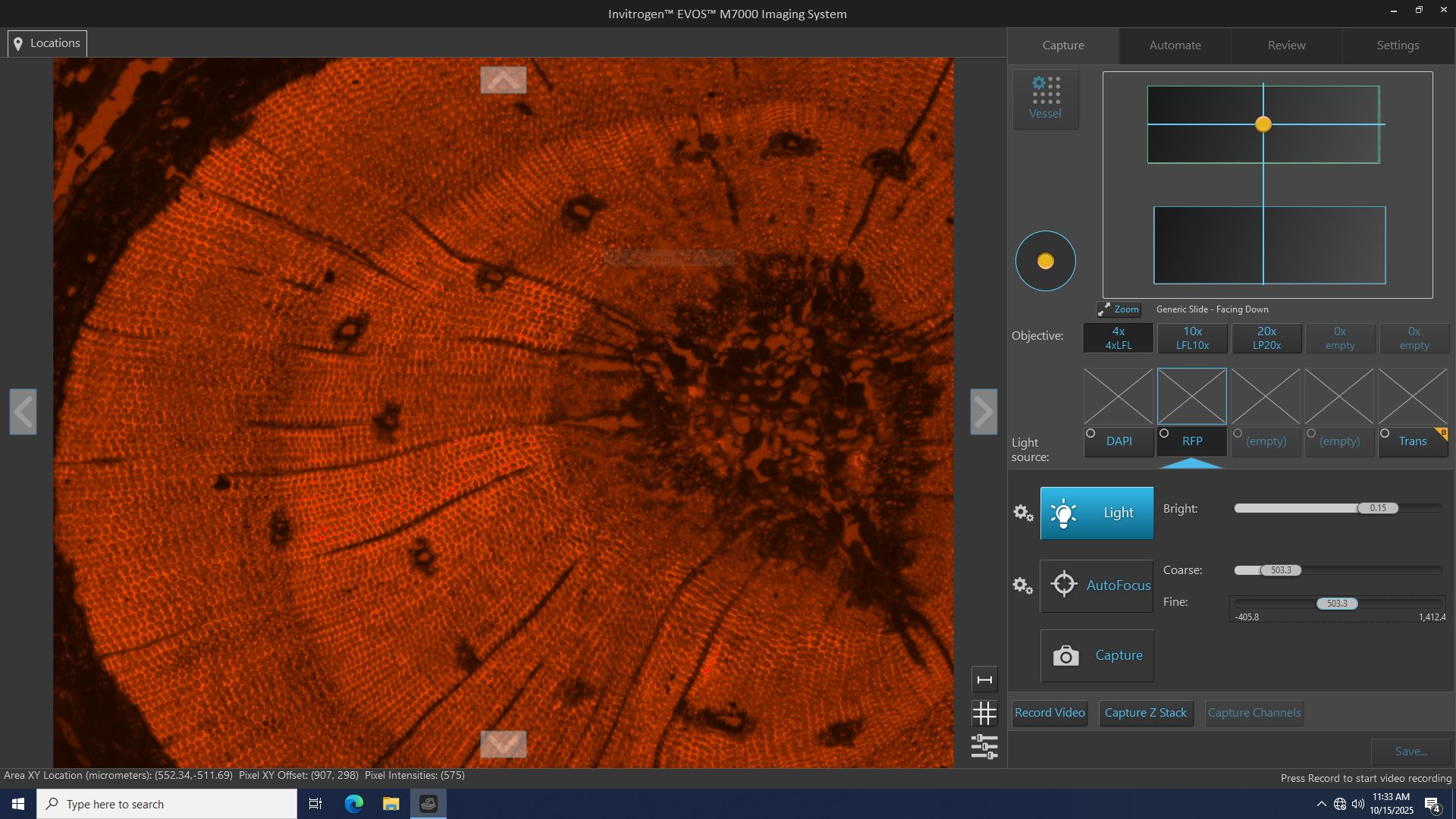
Task: Click the Capture Z Stack button
Action: pos(1145,713)
